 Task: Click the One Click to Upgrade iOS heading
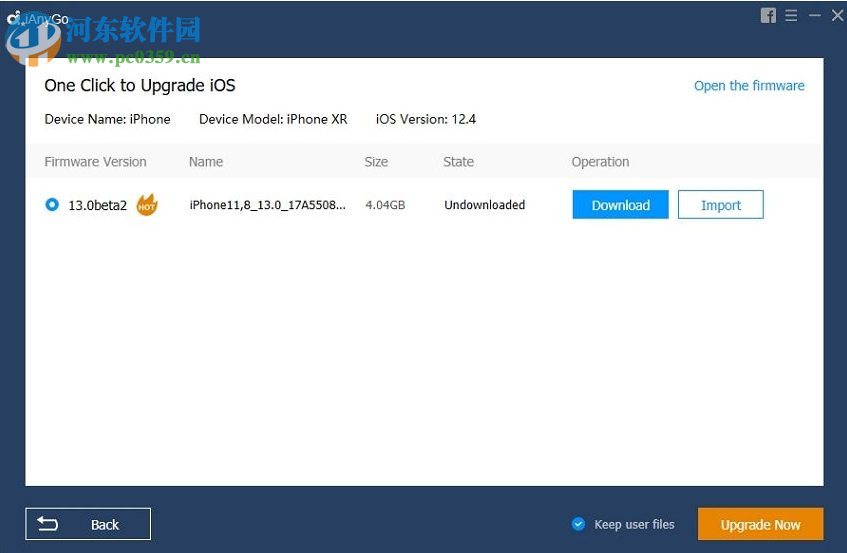[x=140, y=85]
